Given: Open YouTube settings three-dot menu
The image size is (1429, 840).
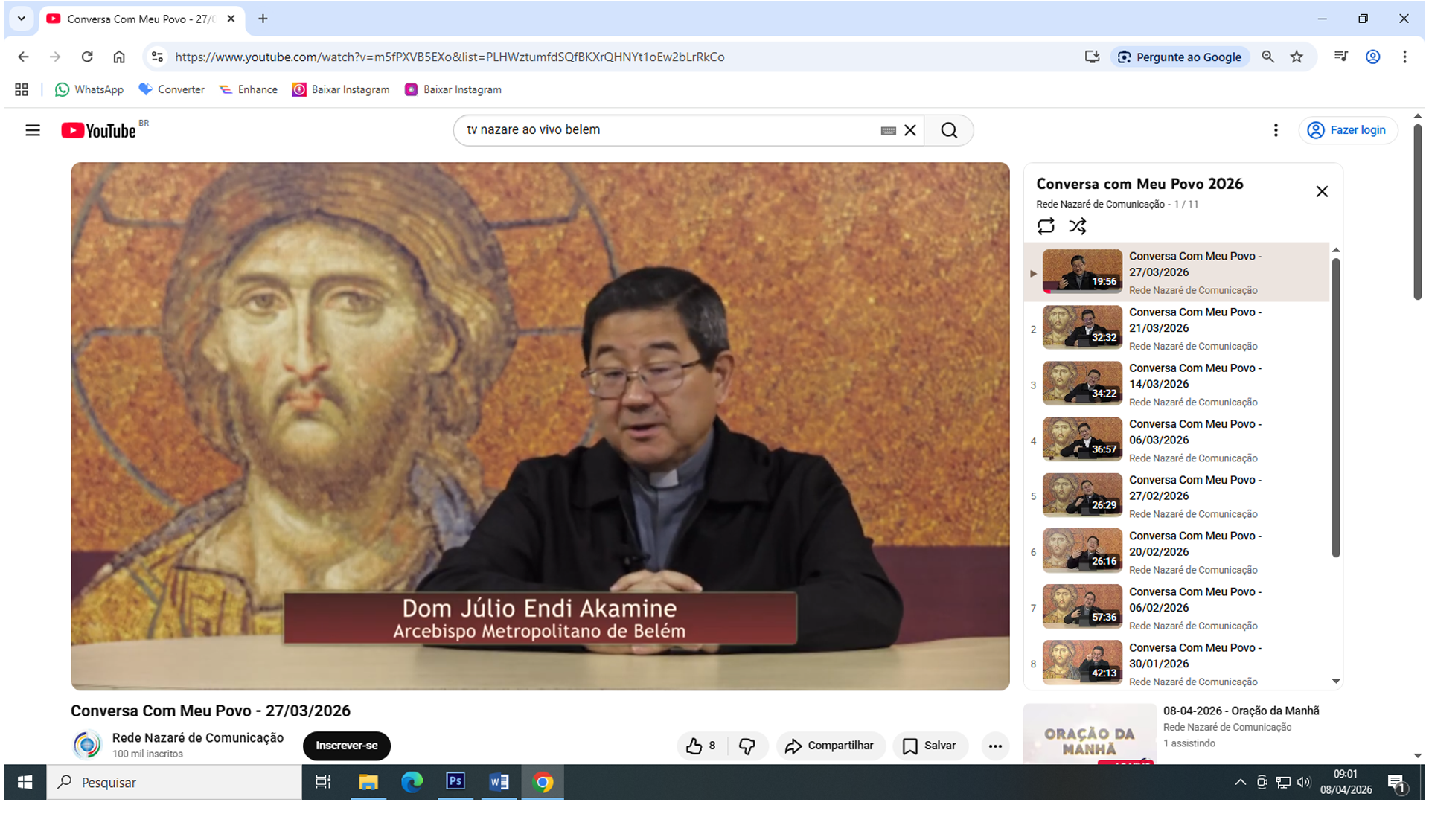Looking at the screenshot, I should click(x=1276, y=130).
